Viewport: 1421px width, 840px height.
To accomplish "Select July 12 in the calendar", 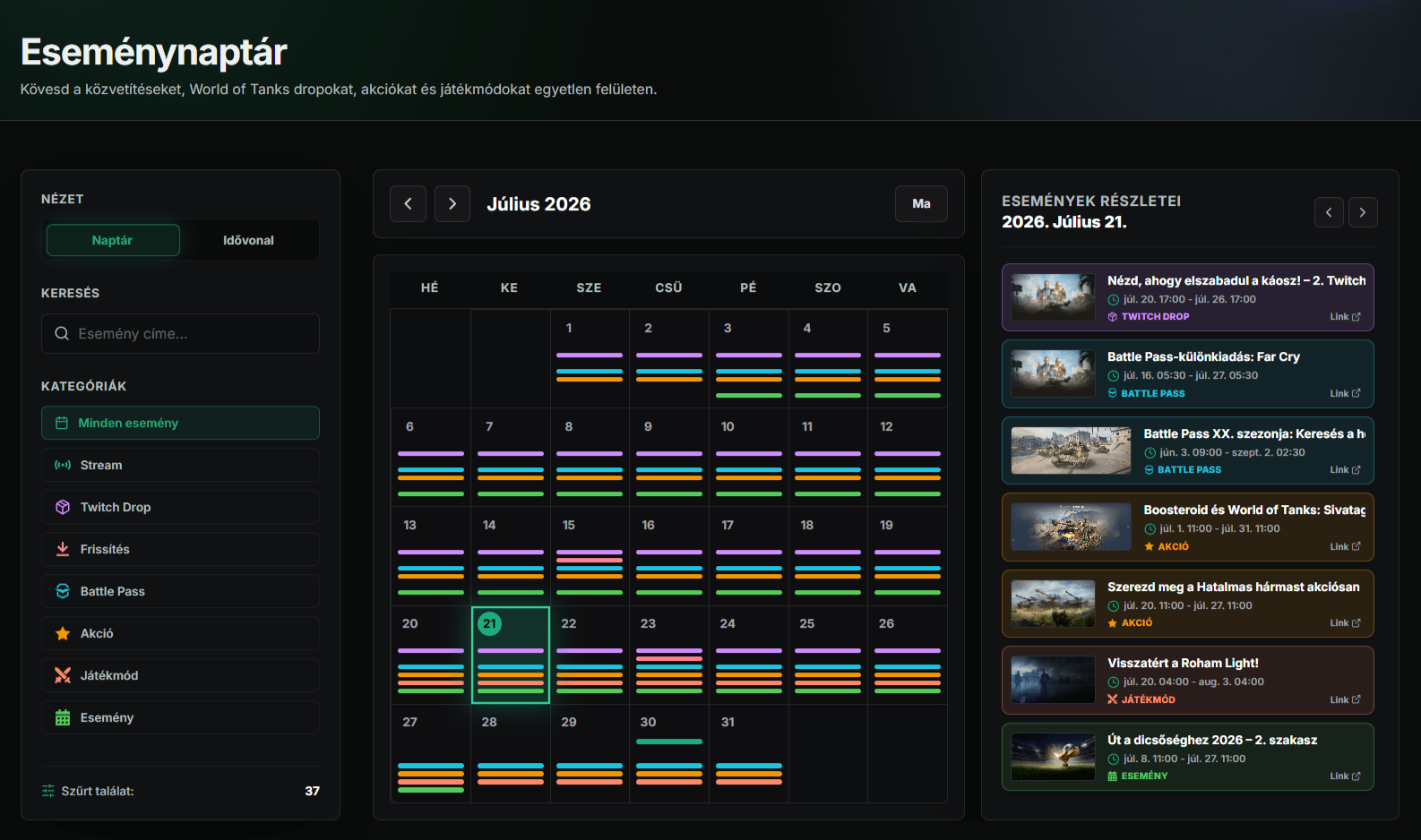I will click(908, 458).
